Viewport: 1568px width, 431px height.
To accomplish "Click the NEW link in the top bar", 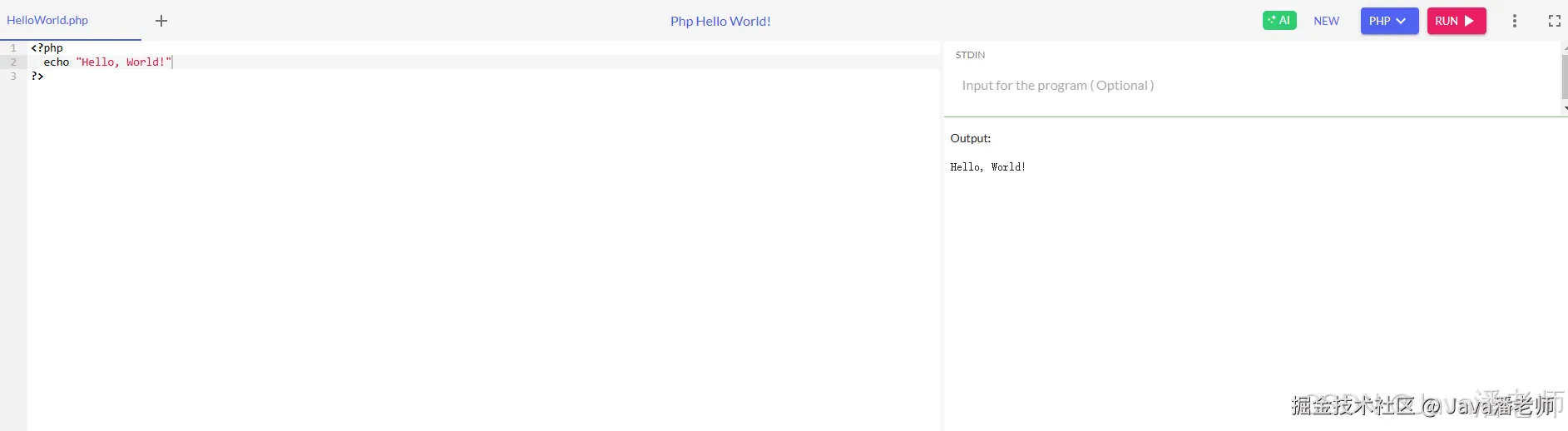I will click(1326, 21).
